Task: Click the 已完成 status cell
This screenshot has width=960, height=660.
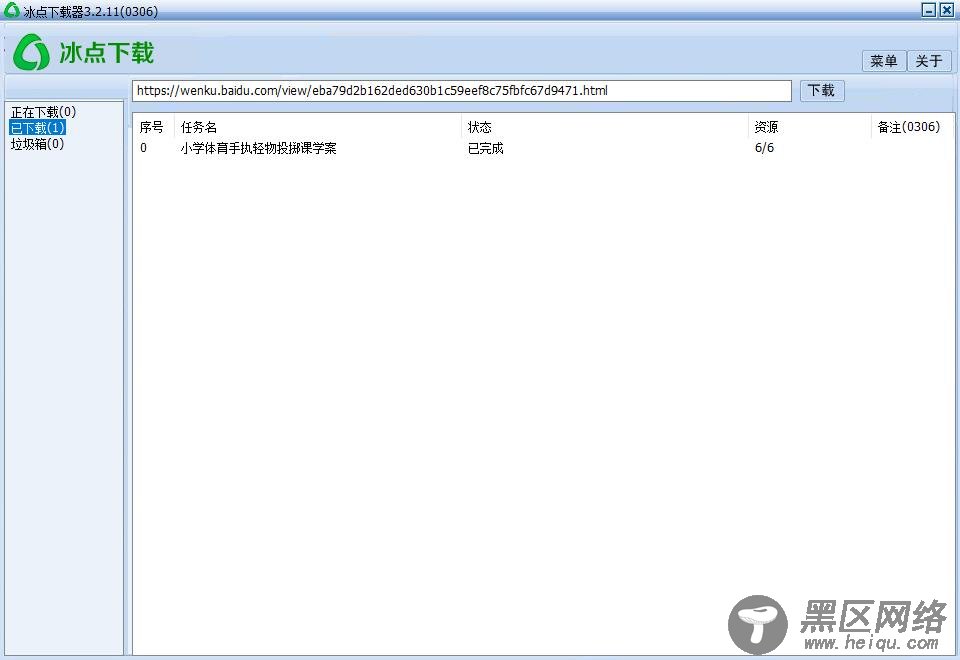Action: tap(486, 148)
